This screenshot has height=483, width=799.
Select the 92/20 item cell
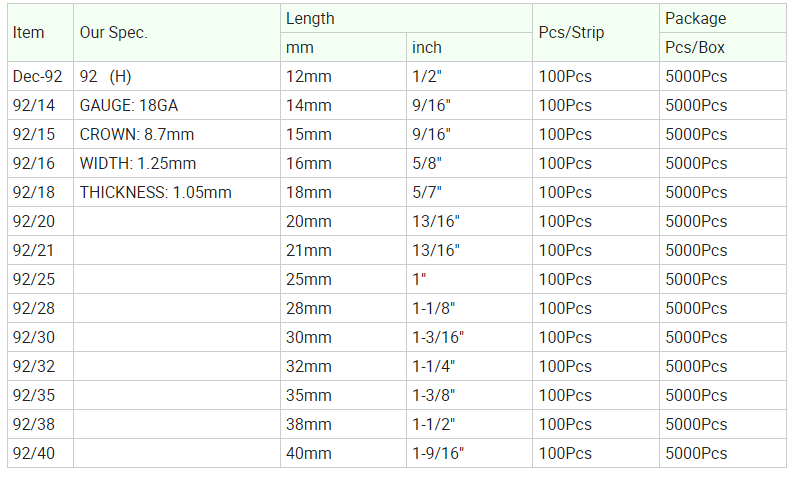40,221
